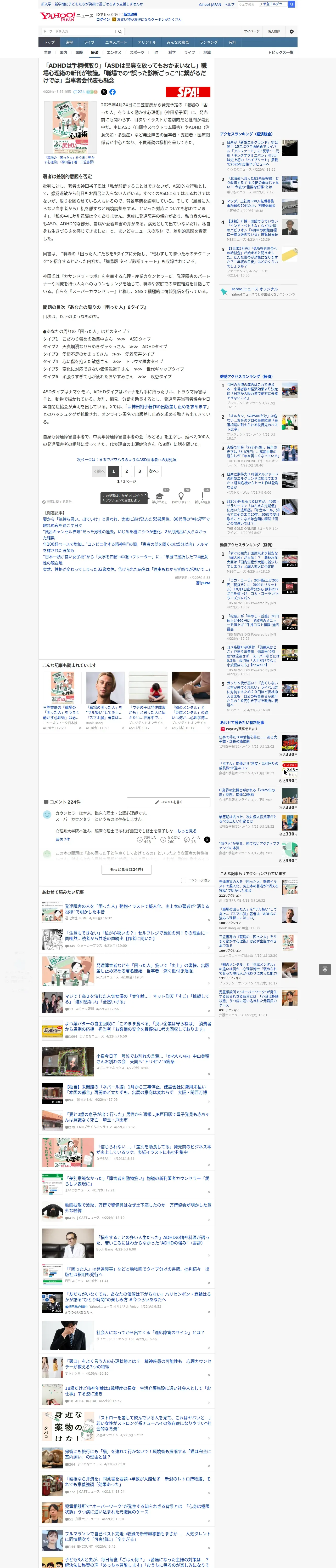Screen dimensions: 336x1568
Task: Open the 週刊SPA! source link
Action: [203, 583]
